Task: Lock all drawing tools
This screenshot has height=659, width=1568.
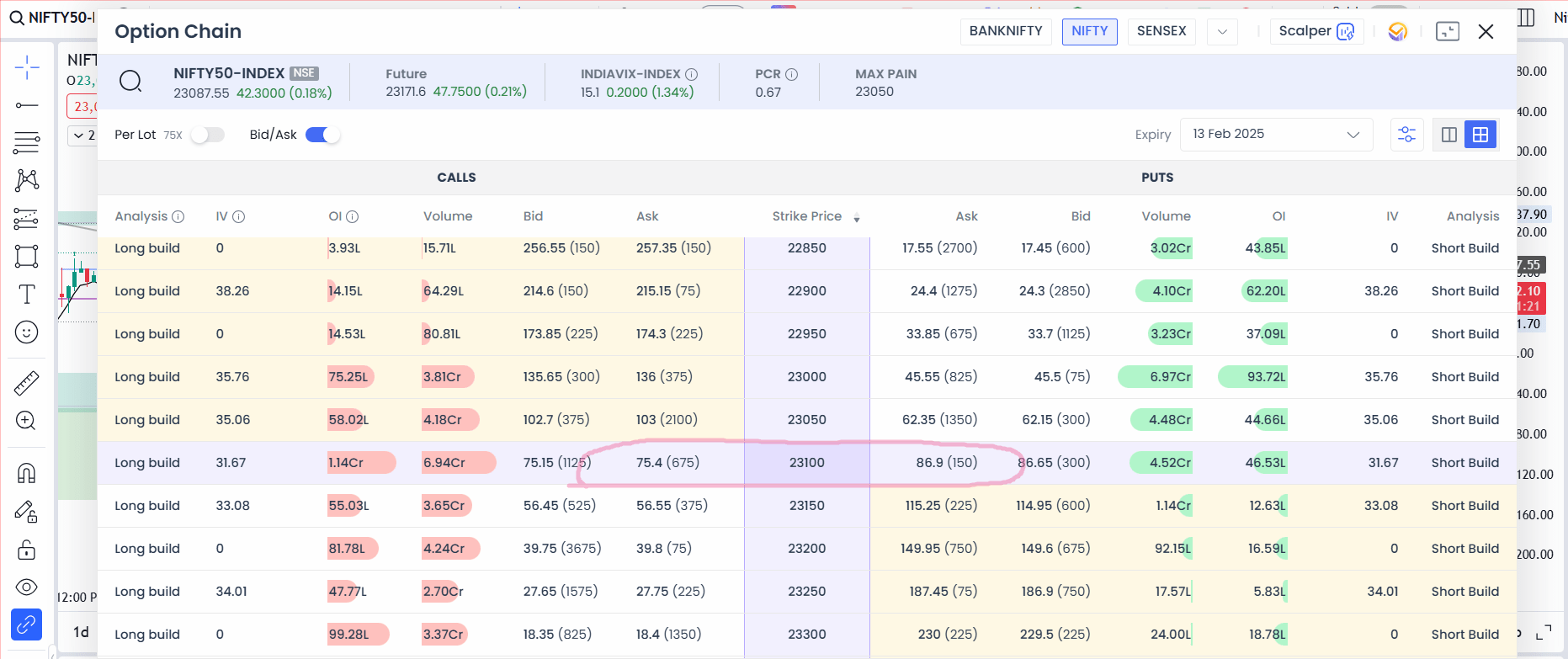Action: [27, 550]
